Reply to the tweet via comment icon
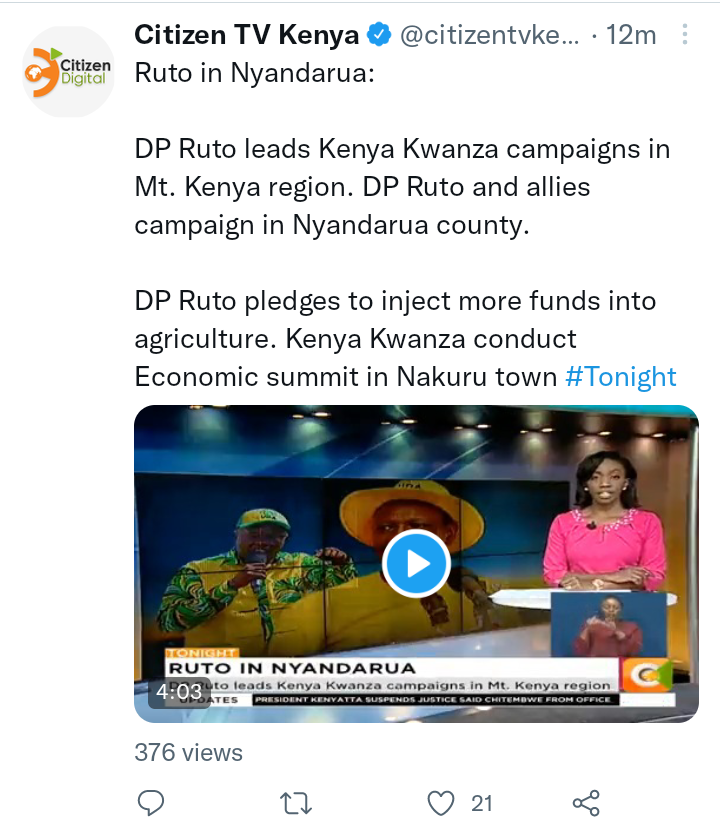This screenshot has width=720, height=836. (151, 803)
